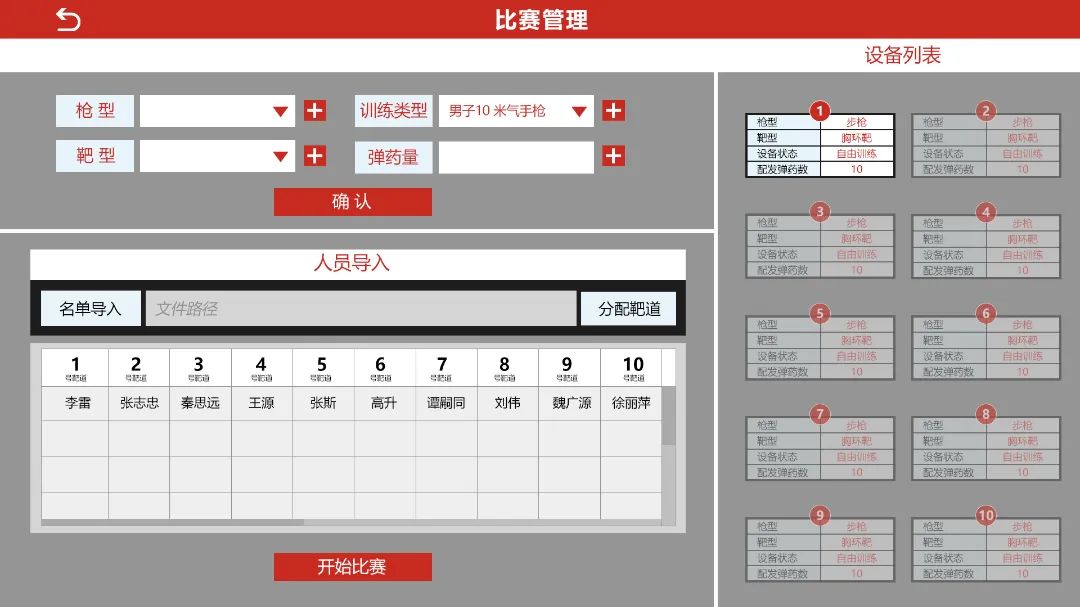Select device 6 card in 设备列表
1080x607 pixels.
point(986,348)
